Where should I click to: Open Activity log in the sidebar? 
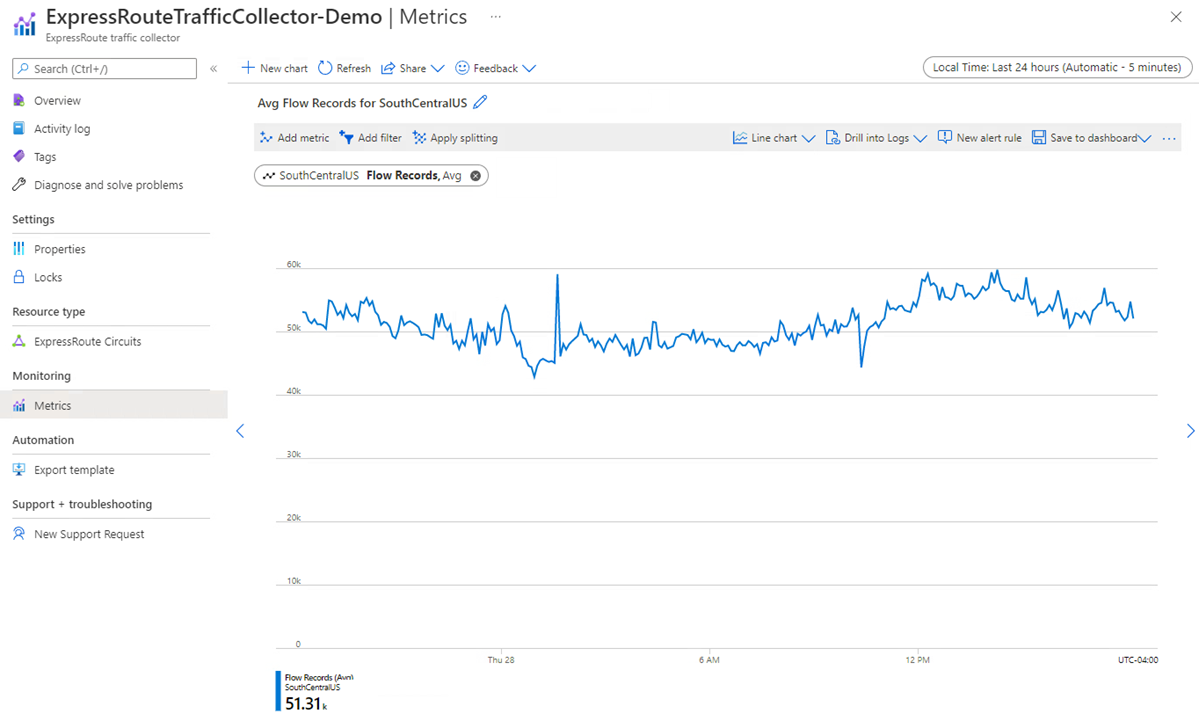click(x=62, y=129)
